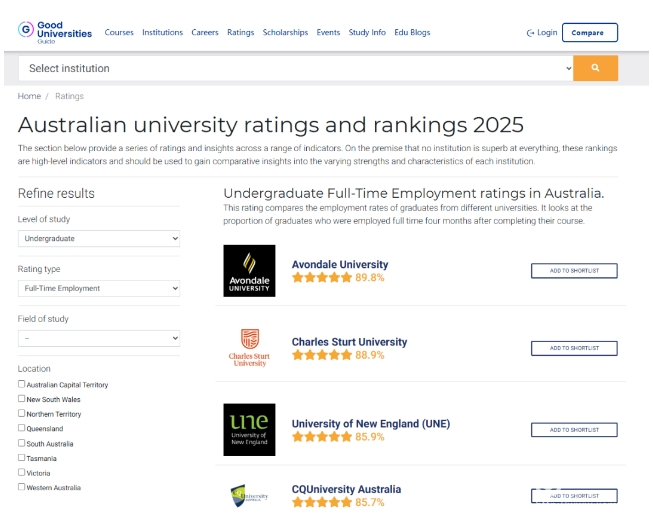Open the Avondale University link
The width and height of the screenshot is (653, 521).
coord(340,264)
